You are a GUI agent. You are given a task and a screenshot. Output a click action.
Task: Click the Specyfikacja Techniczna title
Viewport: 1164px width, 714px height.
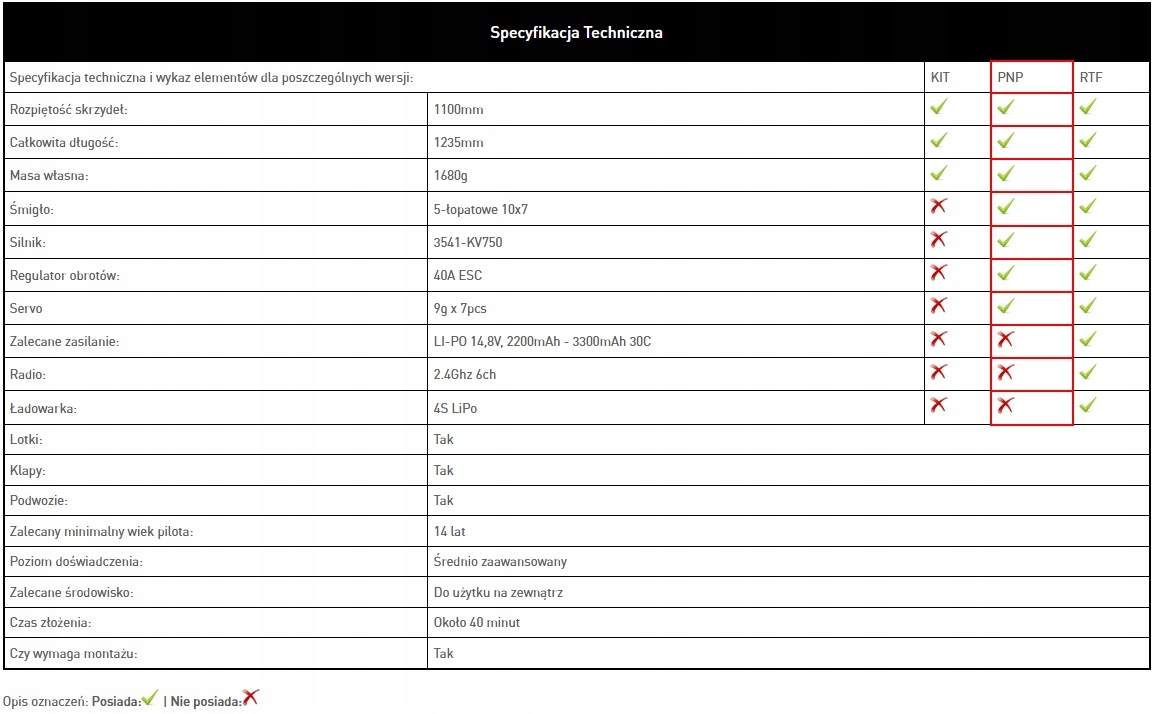[x=576, y=33]
